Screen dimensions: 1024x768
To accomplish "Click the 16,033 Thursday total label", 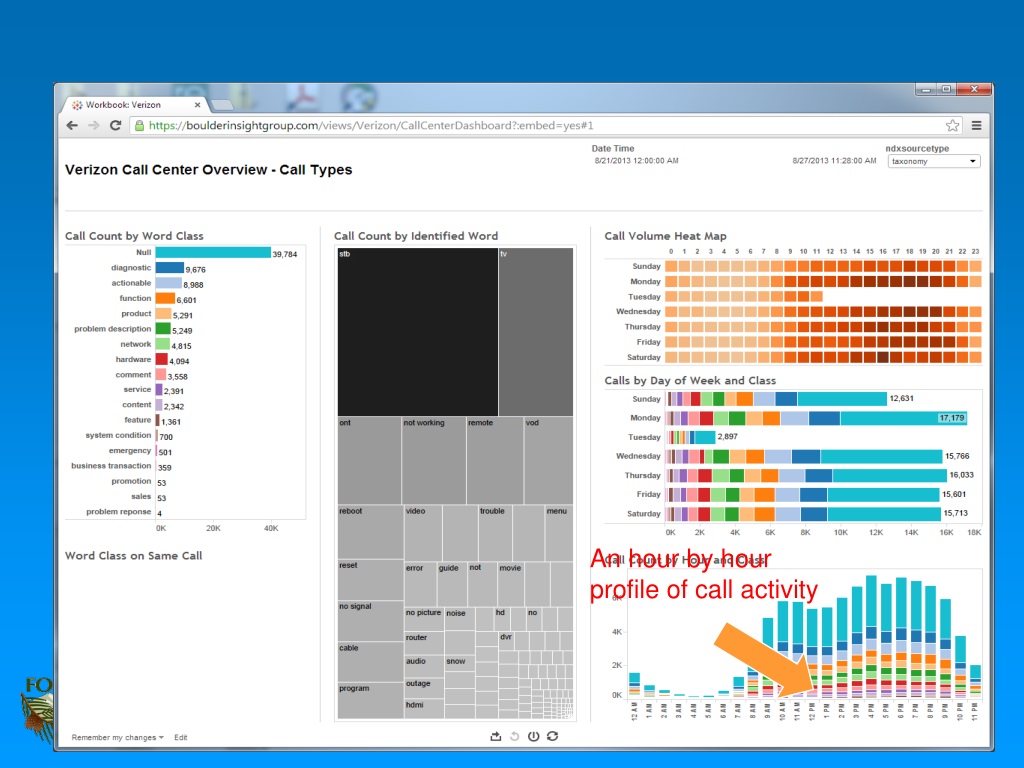I will coord(961,475).
